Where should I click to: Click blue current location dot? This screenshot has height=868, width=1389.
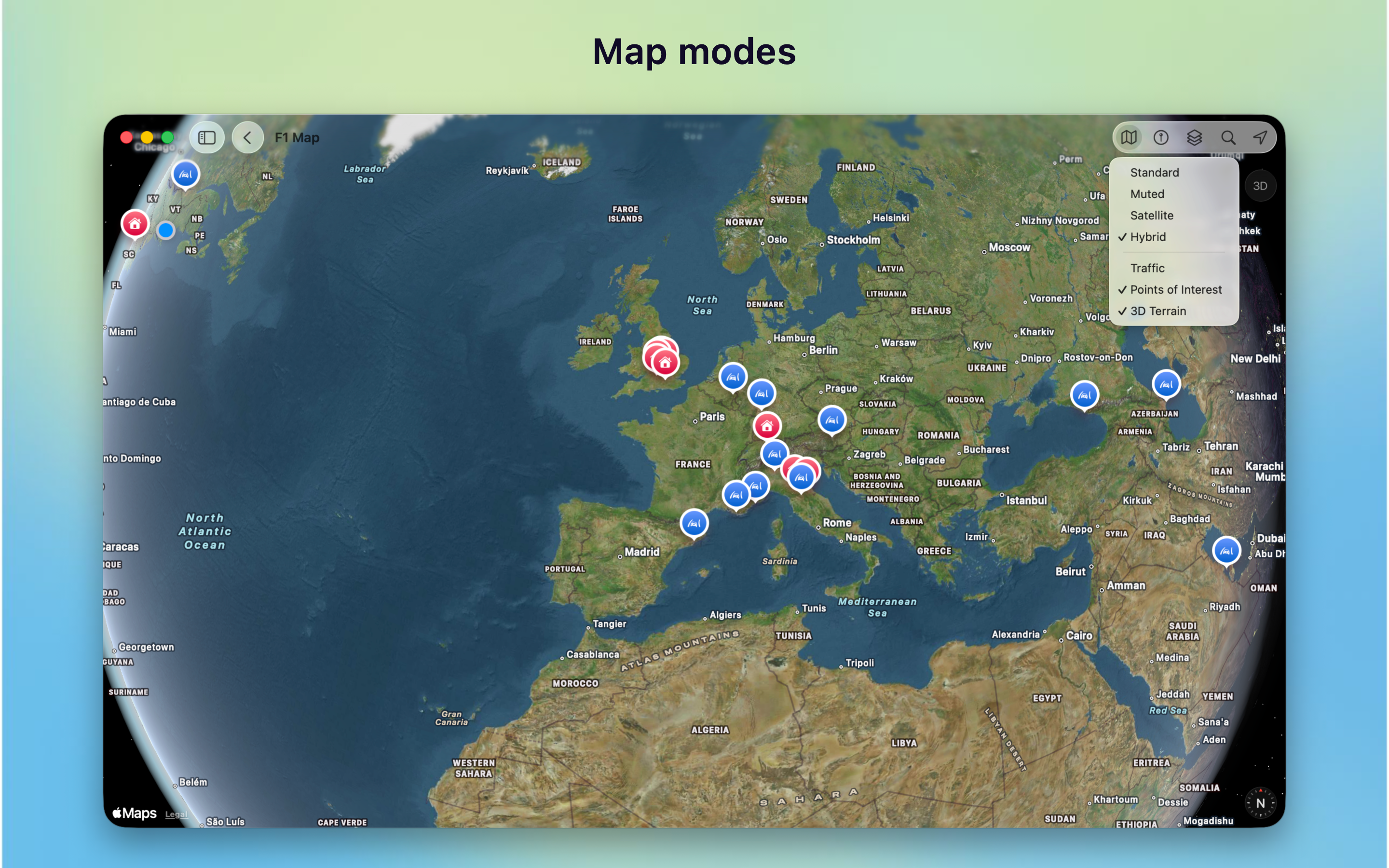pos(166,231)
